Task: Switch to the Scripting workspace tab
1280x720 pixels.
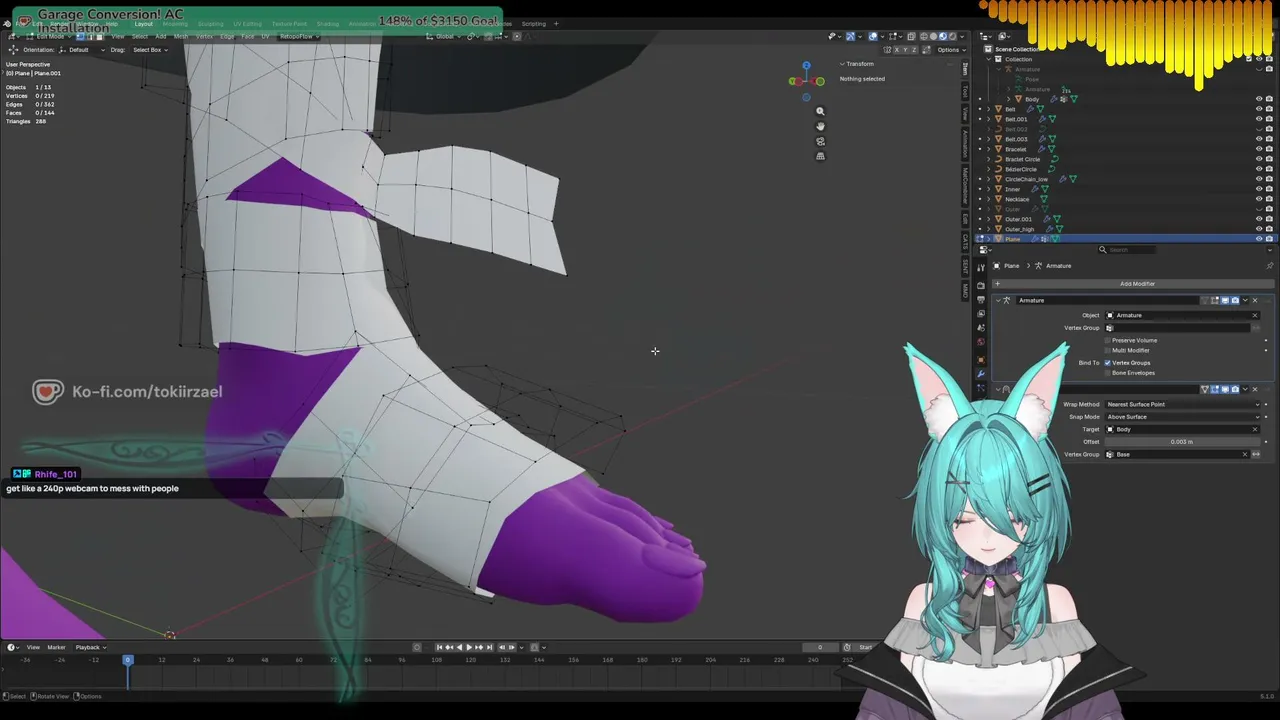Action: tap(533, 24)
